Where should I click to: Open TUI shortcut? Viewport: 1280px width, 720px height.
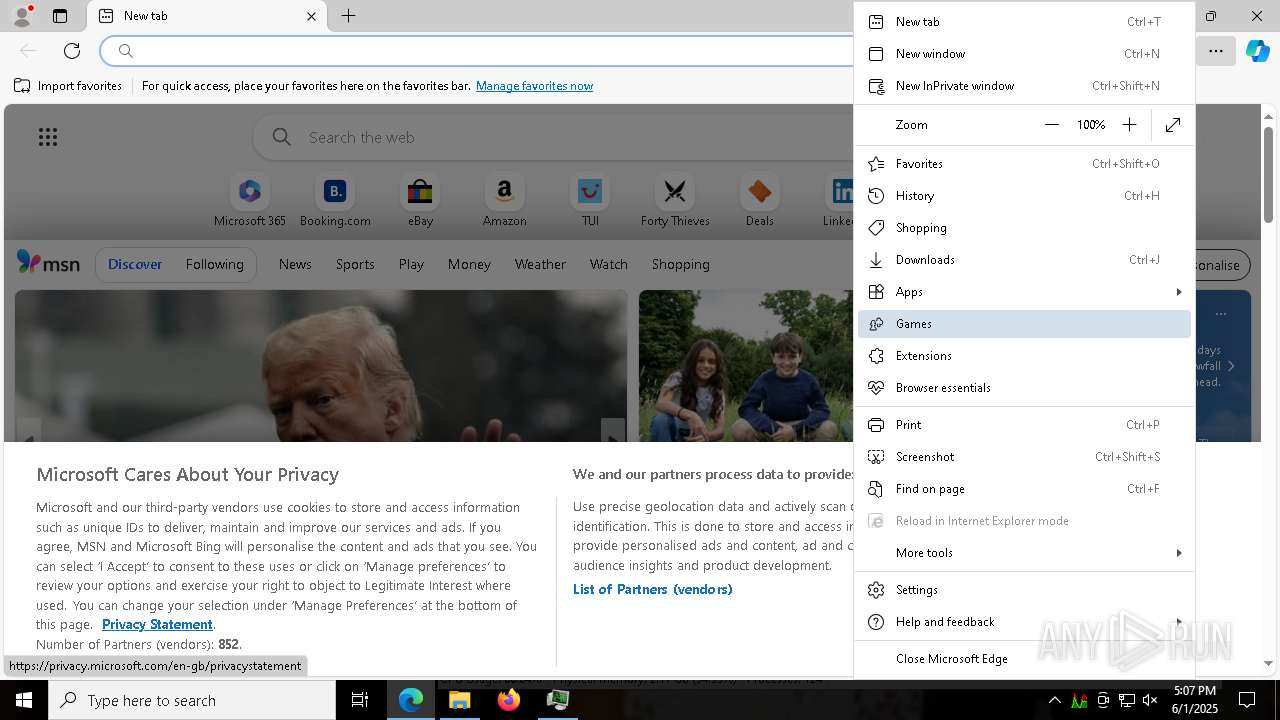tap(590, 200)
